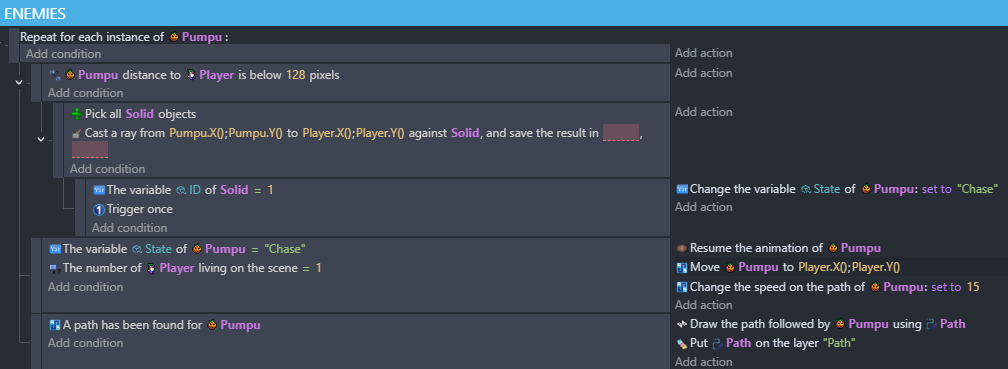The height and width of the screenshot is (369, 1008).
Task: Add action beside the Pumpu distance condition
Action: (x=703, y=73)
